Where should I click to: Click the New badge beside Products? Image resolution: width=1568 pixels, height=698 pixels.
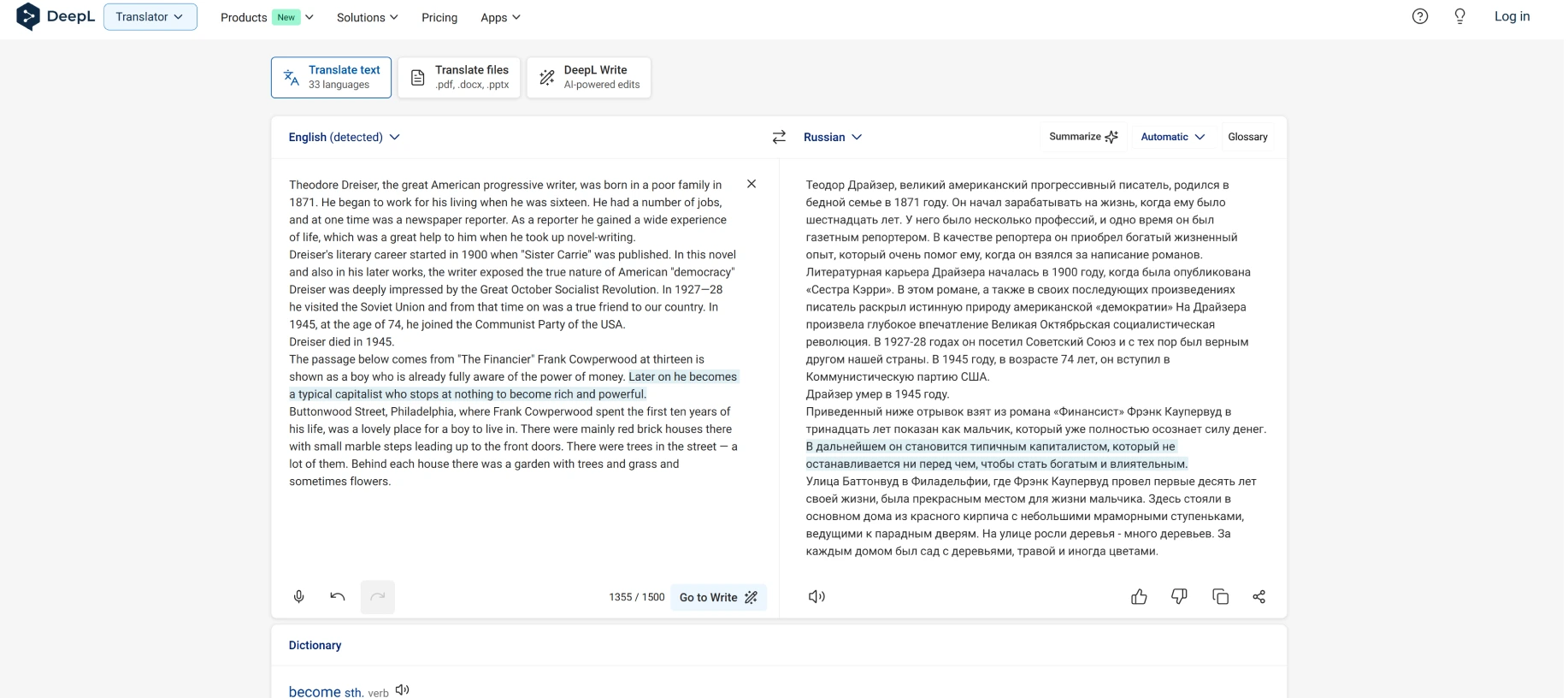click(x=286, y=17)
